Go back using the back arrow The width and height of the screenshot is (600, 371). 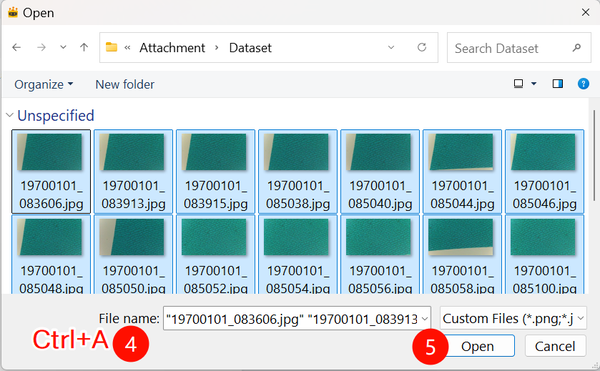pyautogui.click(x=16, y=47)
